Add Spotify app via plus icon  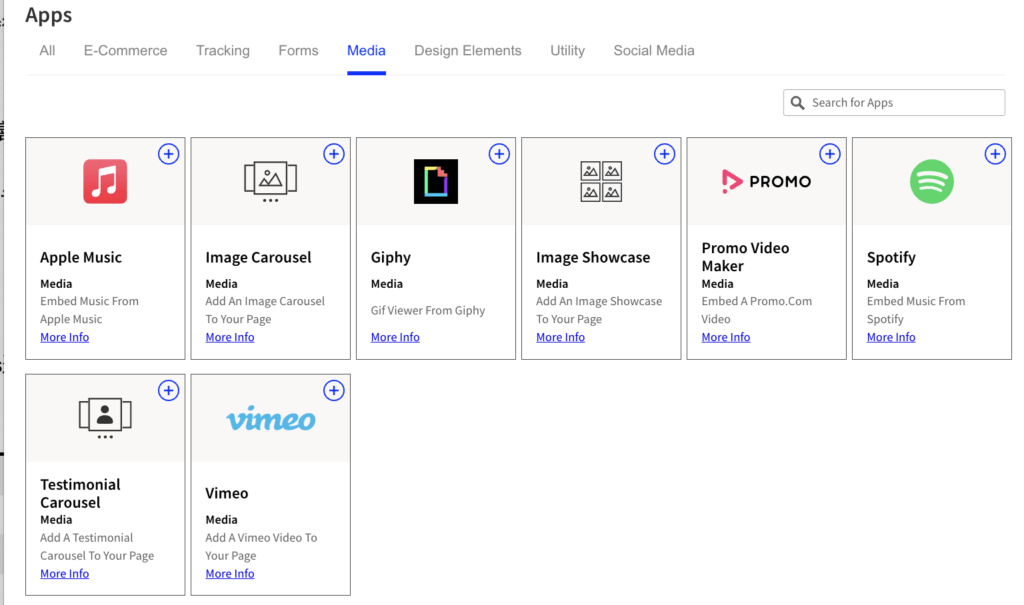995,154
